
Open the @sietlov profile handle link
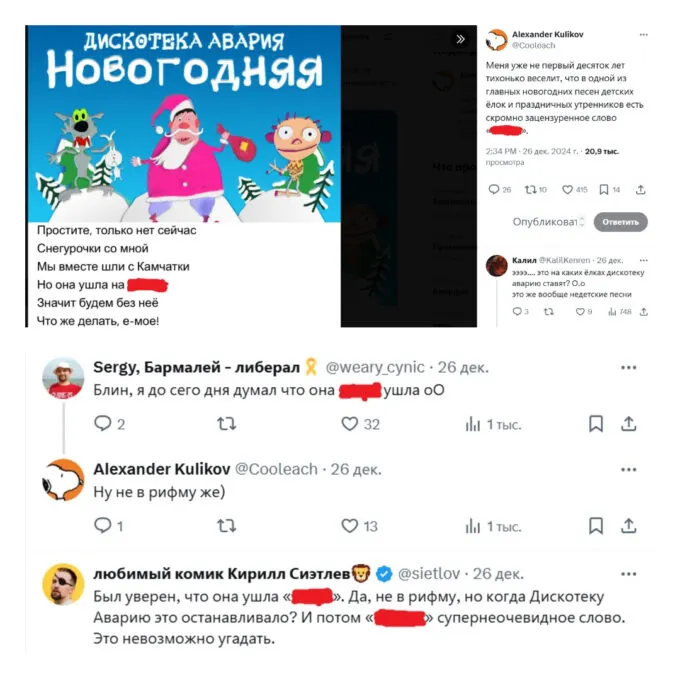pyautogui.click(x=429, y=573)
